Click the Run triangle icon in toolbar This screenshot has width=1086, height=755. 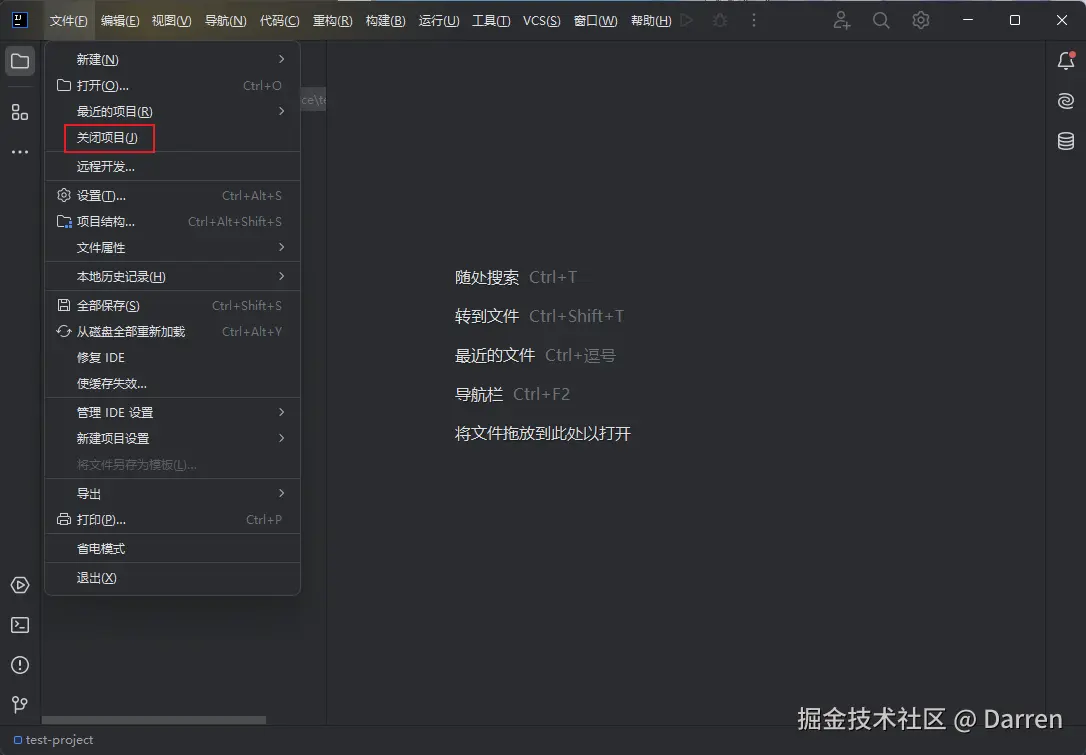click(x=686, y=20)
